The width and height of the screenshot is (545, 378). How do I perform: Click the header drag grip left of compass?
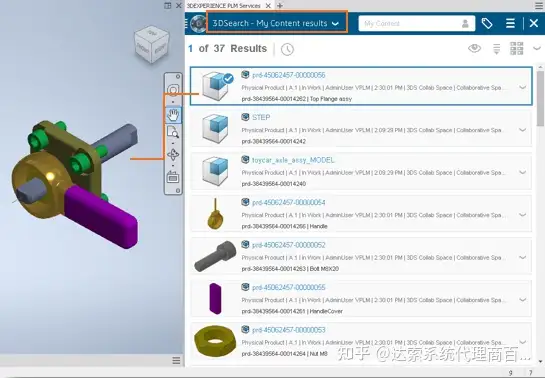[x=187, y=24]
